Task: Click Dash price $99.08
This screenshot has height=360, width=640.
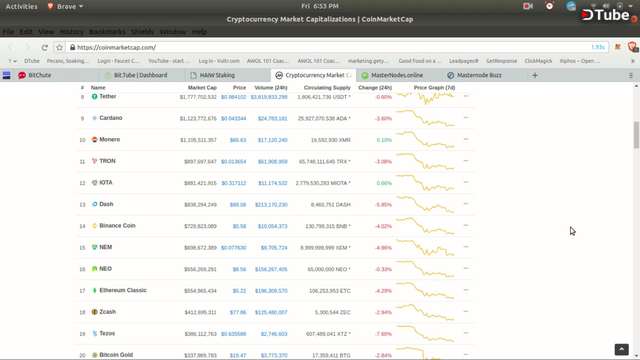Action: click(238, 204)
